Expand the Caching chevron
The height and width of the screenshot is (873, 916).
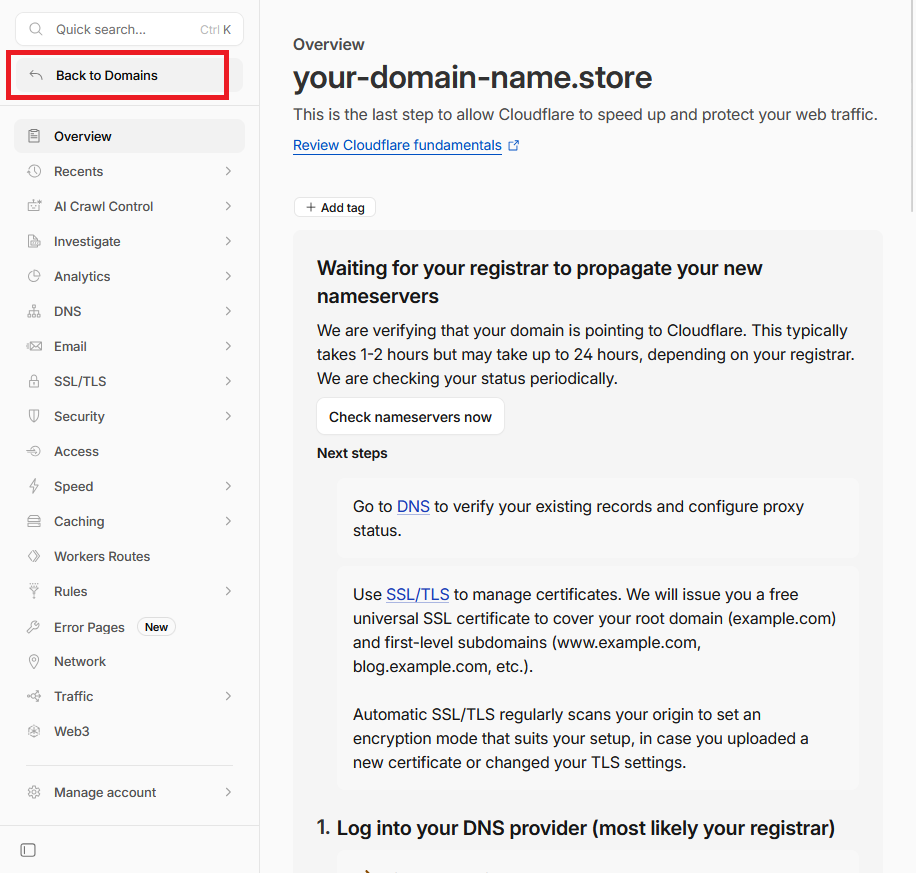tap(228, 521)
